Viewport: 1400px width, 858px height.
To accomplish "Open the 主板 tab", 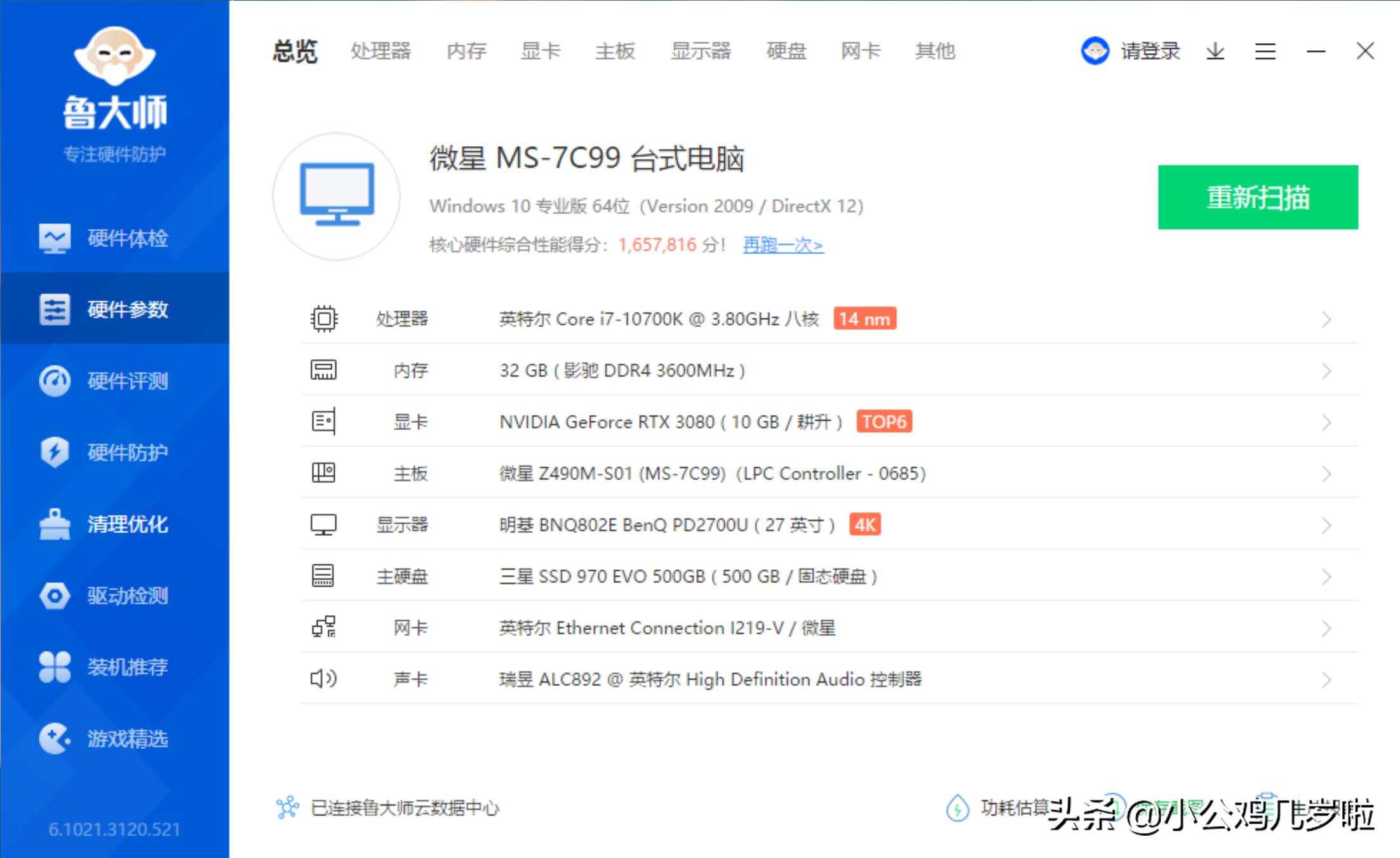I will [x=614, y=51].
